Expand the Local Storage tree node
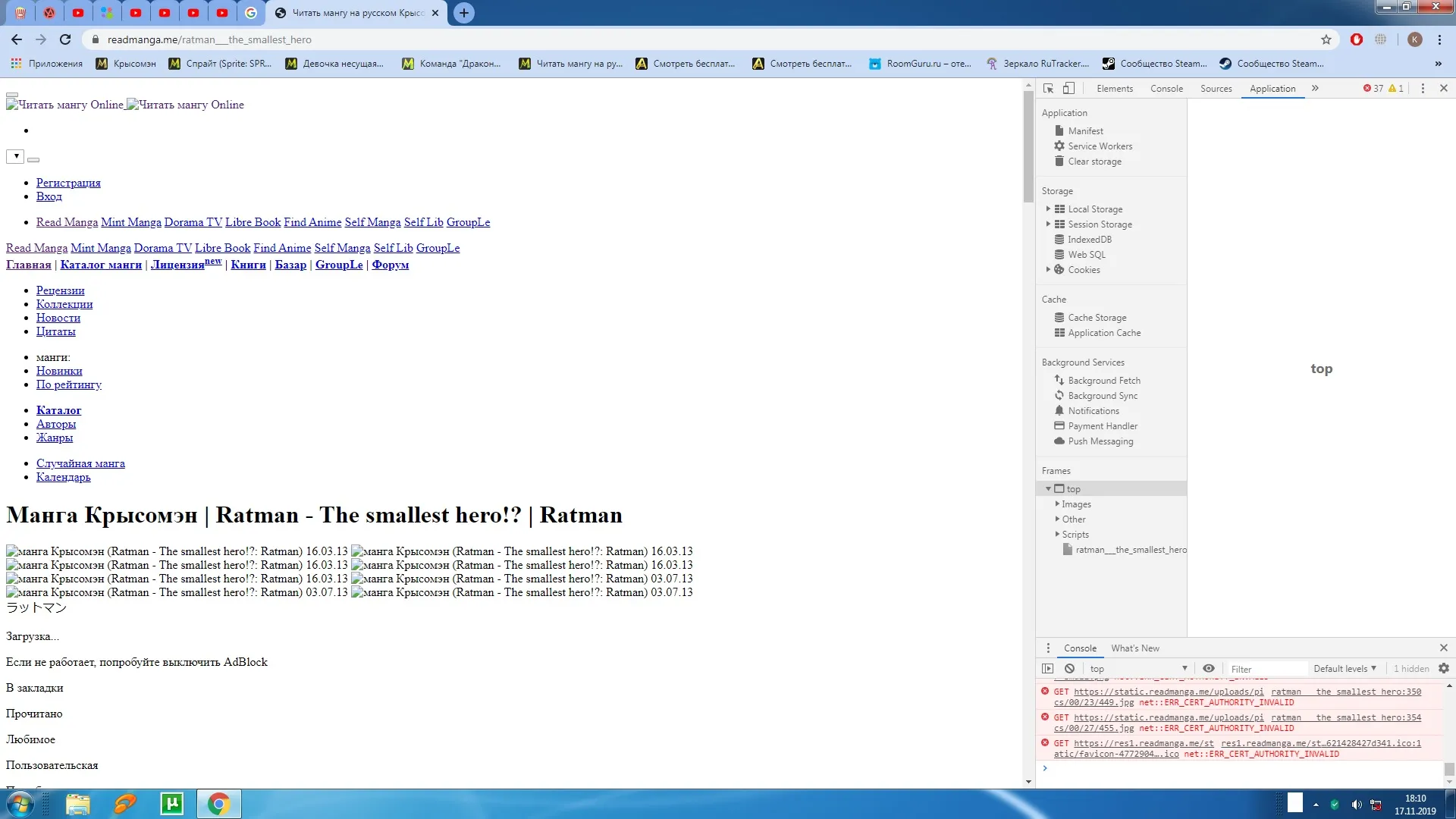The height and width of the screenshot is (819, 1456). coord(1048,209)
